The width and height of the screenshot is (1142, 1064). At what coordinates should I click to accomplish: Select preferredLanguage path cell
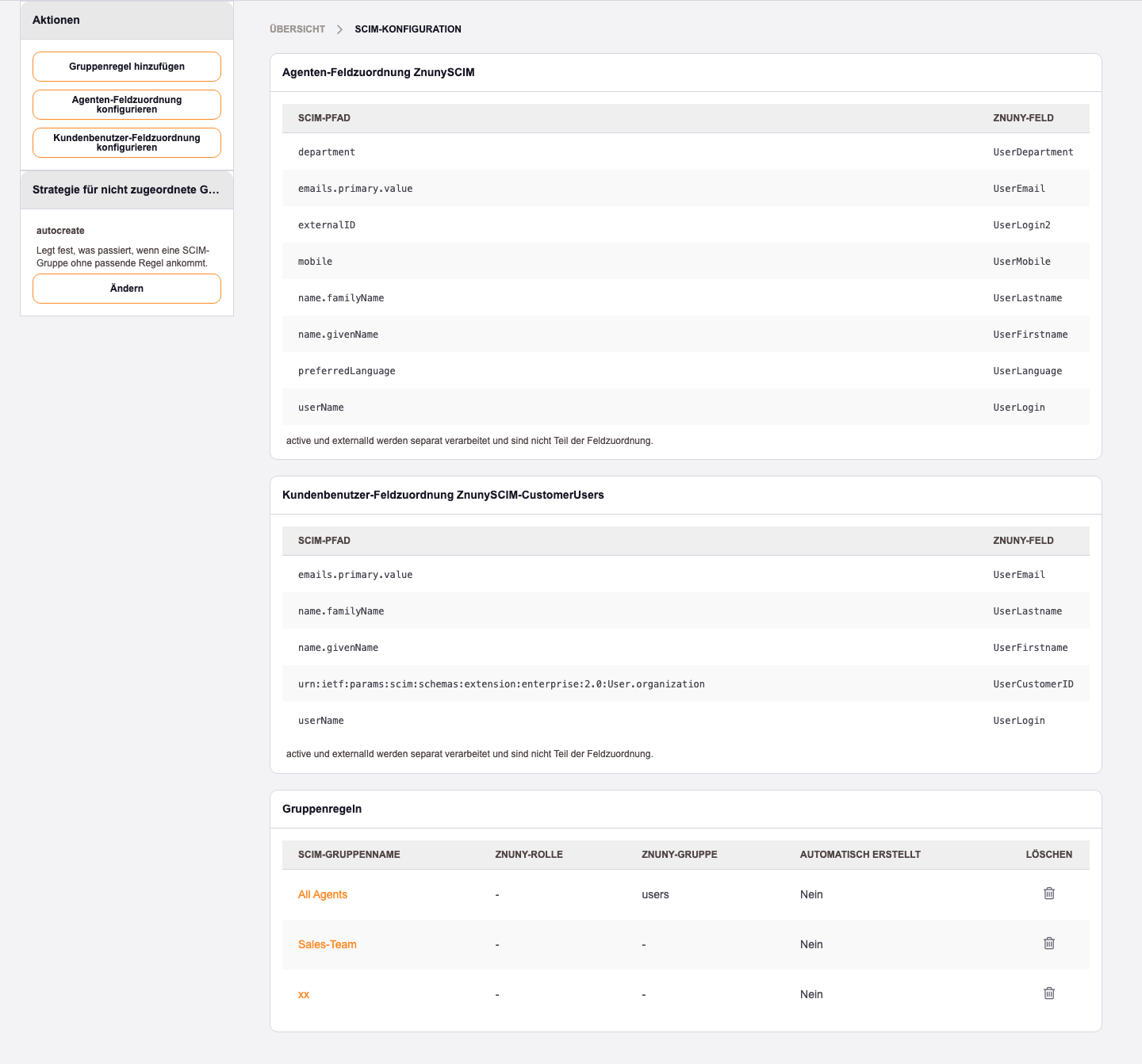347,371
